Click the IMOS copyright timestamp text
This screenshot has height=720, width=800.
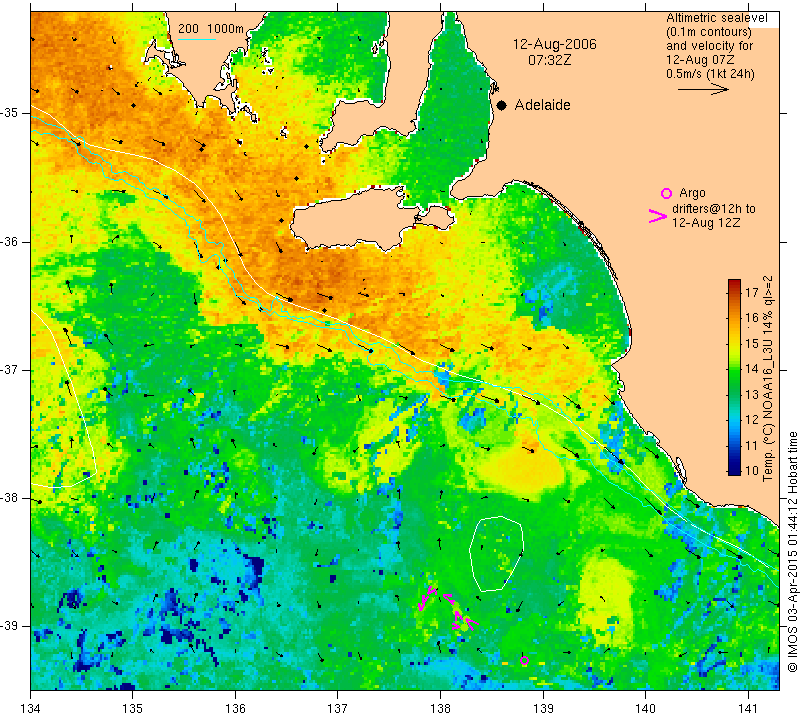click(x=792, y=552)
